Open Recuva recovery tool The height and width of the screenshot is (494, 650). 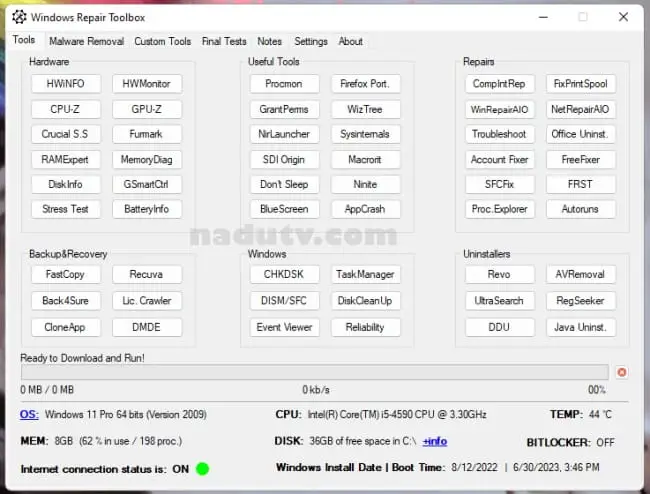146,274
